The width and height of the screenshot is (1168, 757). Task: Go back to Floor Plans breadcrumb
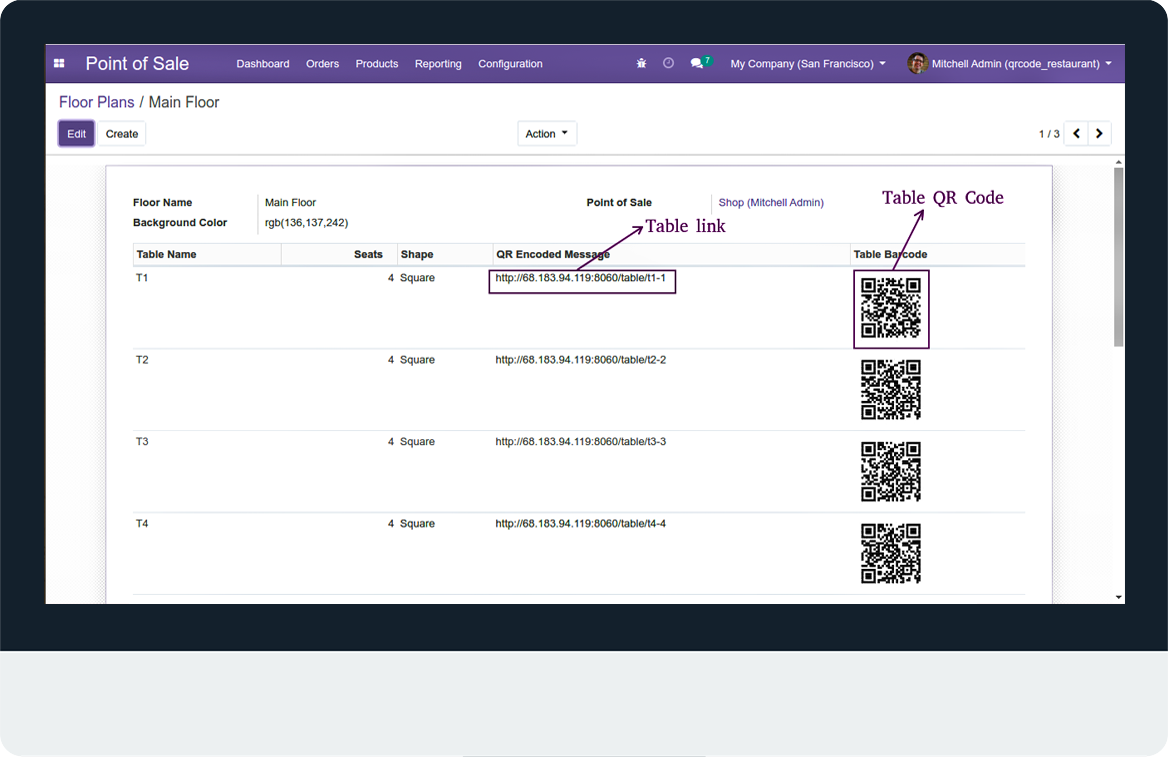tap(97, 102)
